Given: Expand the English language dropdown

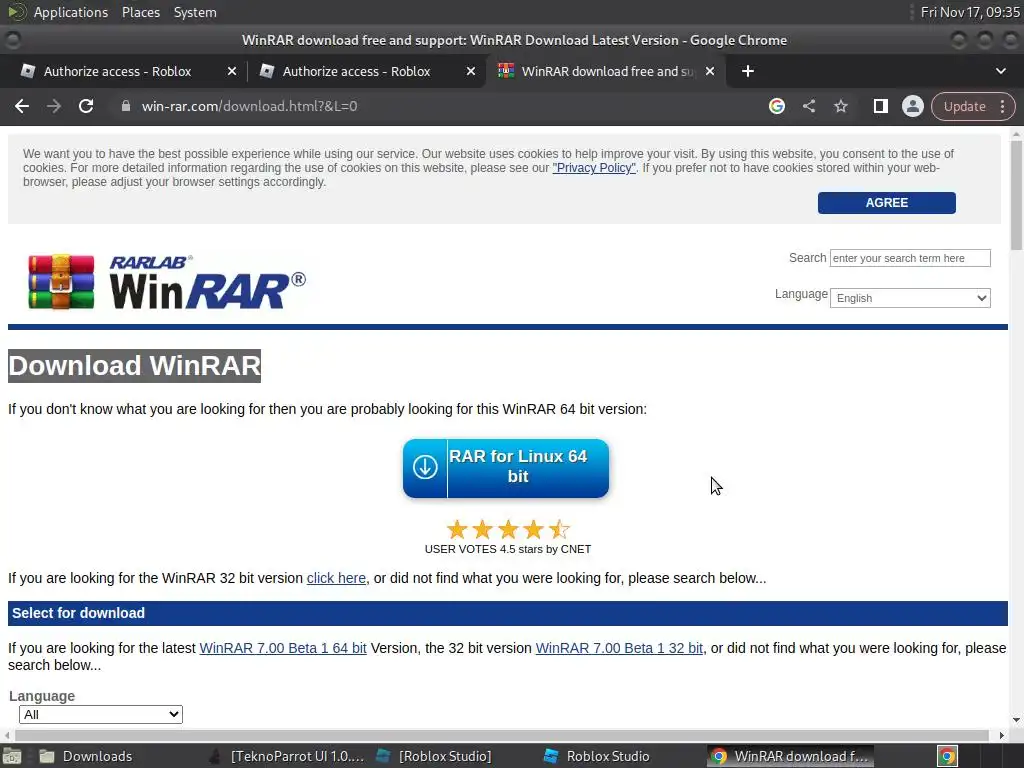Looking at the screenshot, I should [x=910, y=298].
